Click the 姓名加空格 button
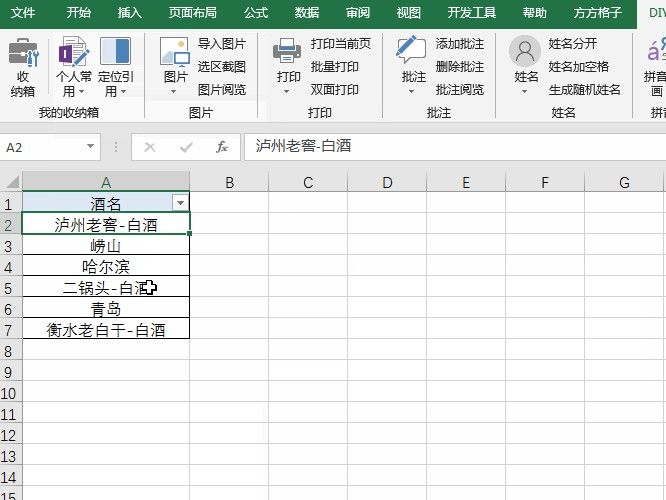Image resolution: width=666 pixels, height=500 pixels. 579,67
